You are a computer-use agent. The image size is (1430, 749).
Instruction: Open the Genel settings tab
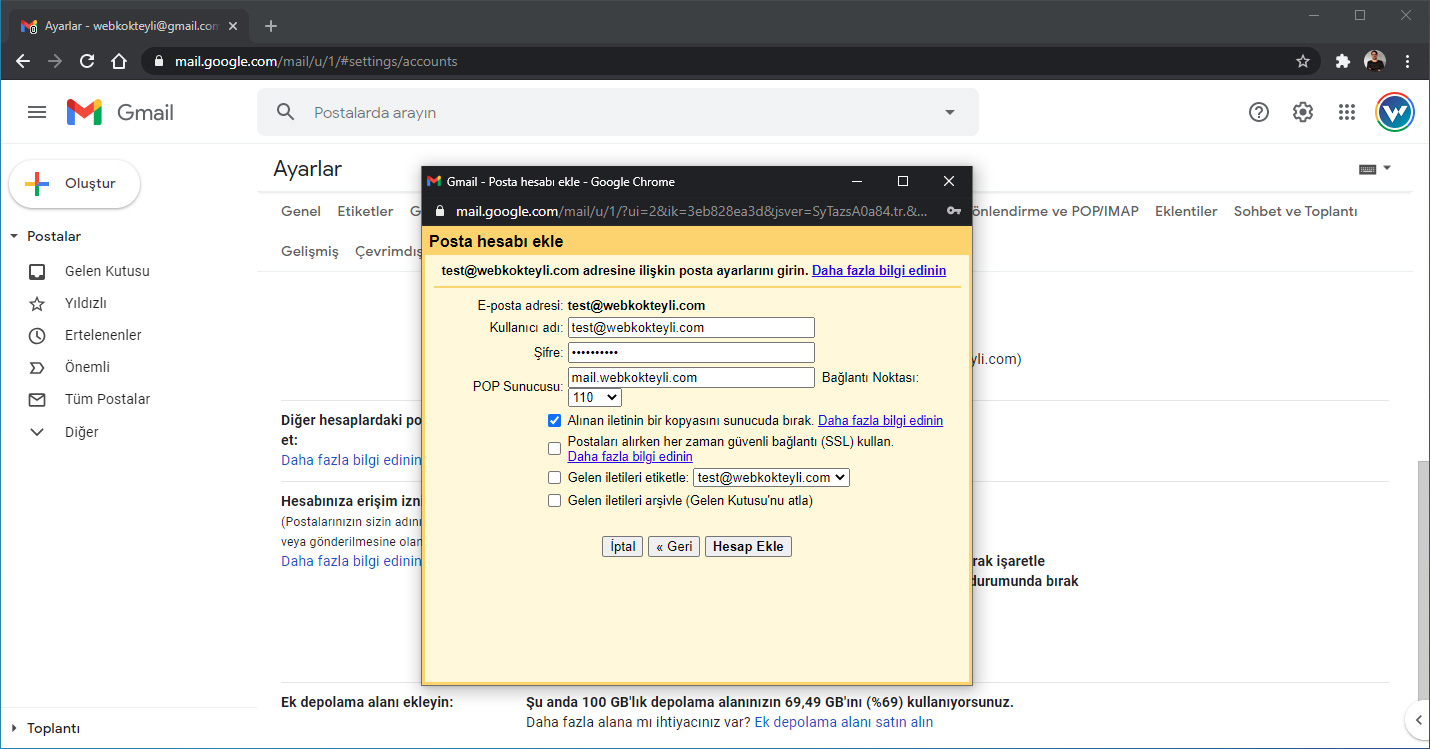click(301, 211)
